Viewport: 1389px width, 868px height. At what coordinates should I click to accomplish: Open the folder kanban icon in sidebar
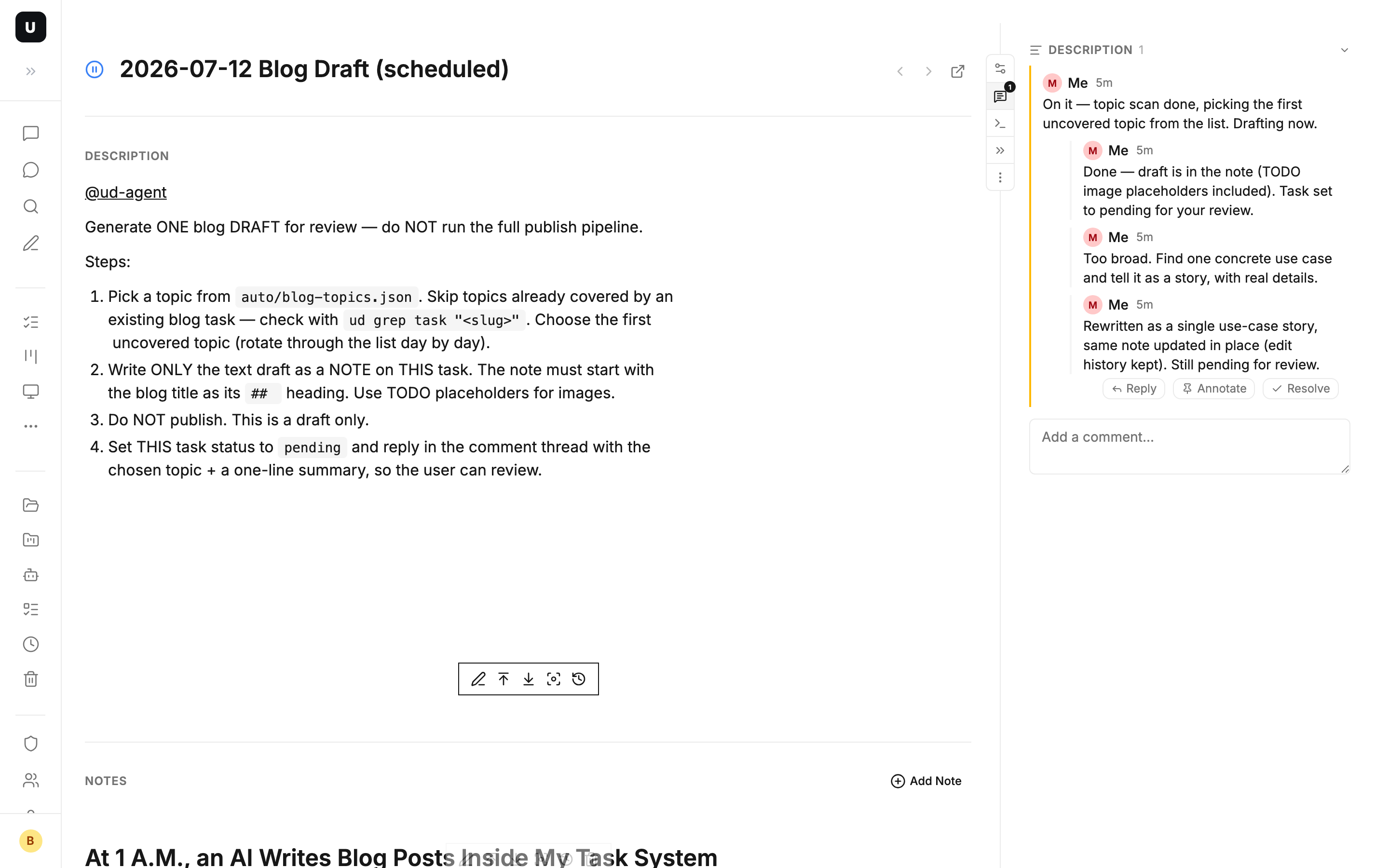click(x=30, y=540)
